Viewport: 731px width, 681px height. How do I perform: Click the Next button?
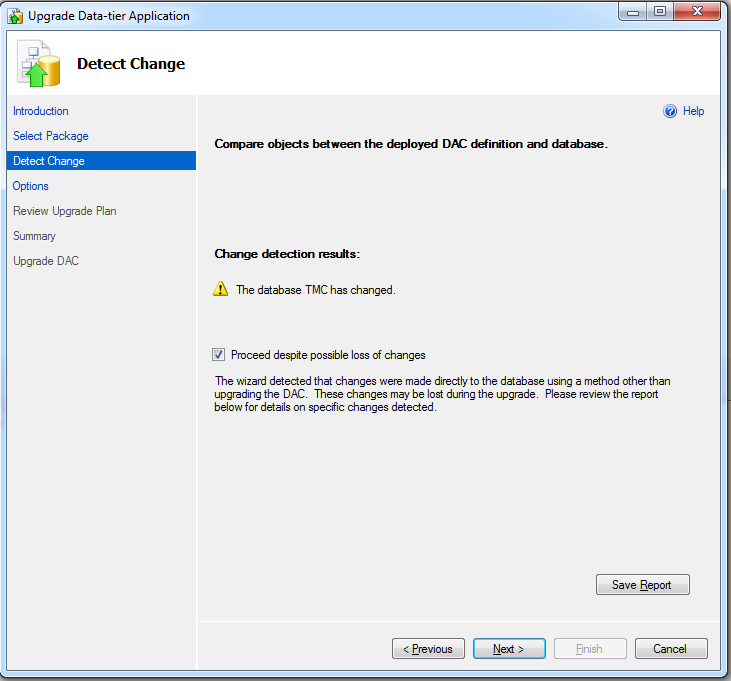(x=509, y=648)
